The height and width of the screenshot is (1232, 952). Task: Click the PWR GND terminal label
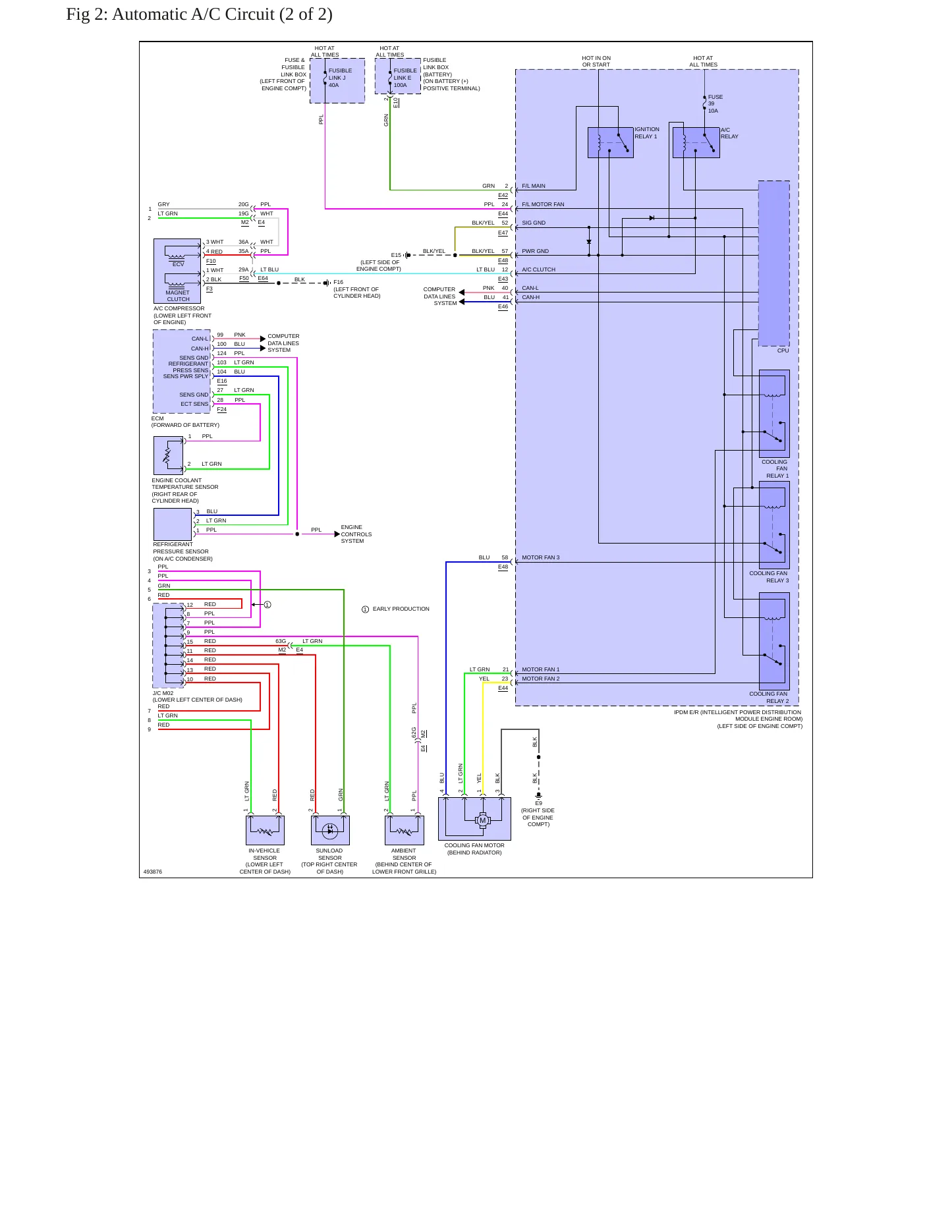pos(535,252)
